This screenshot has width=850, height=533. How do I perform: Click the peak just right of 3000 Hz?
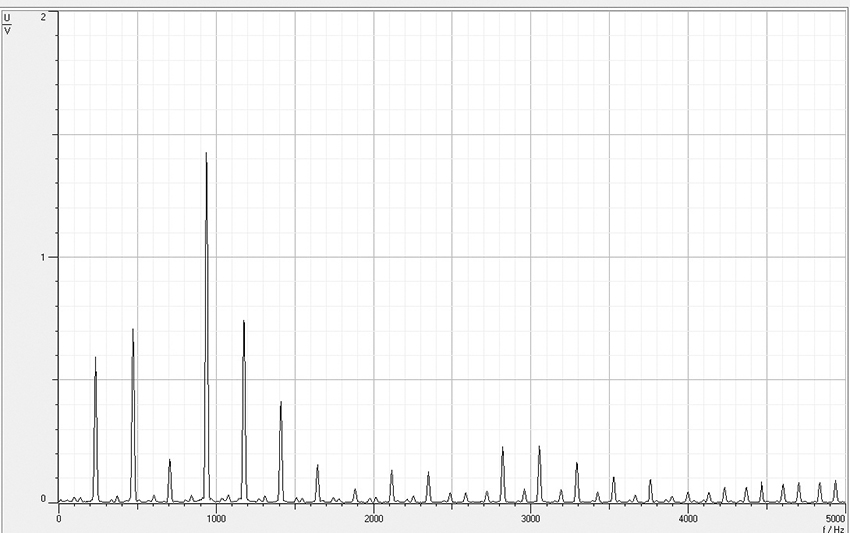point(539,449)
